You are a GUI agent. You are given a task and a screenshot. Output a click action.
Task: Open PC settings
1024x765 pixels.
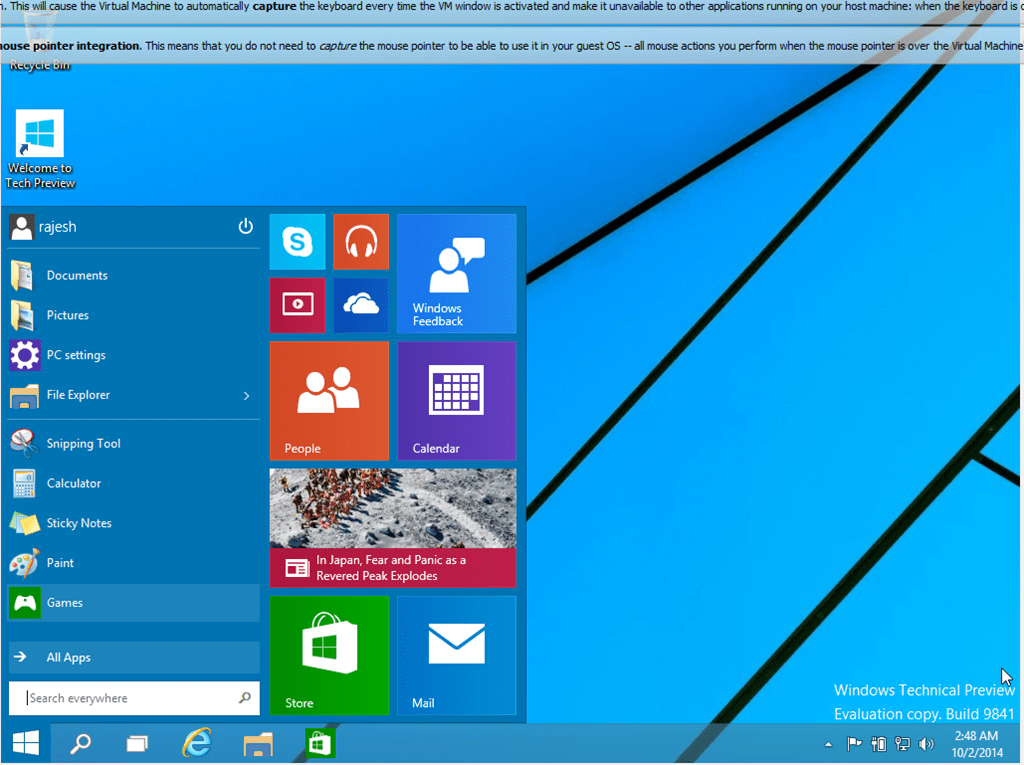[134, 355]
